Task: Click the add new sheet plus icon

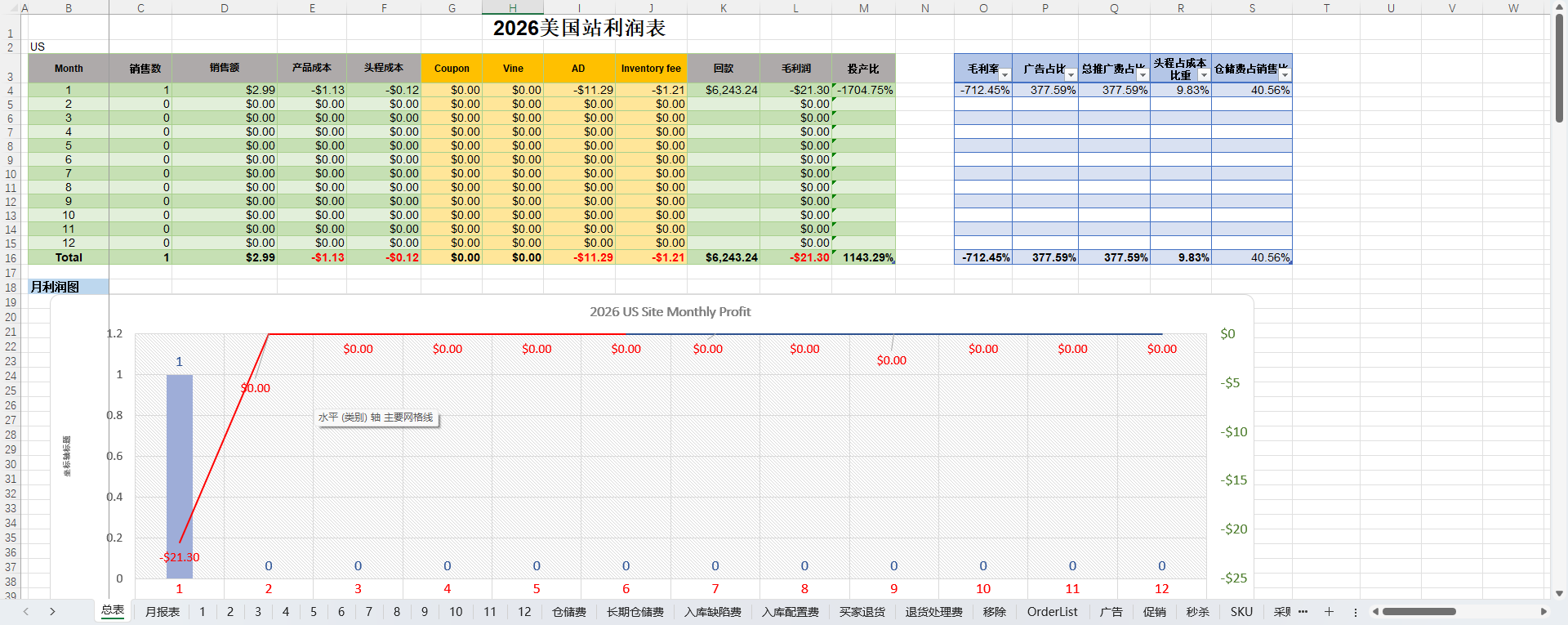Action: [1329, 611]
